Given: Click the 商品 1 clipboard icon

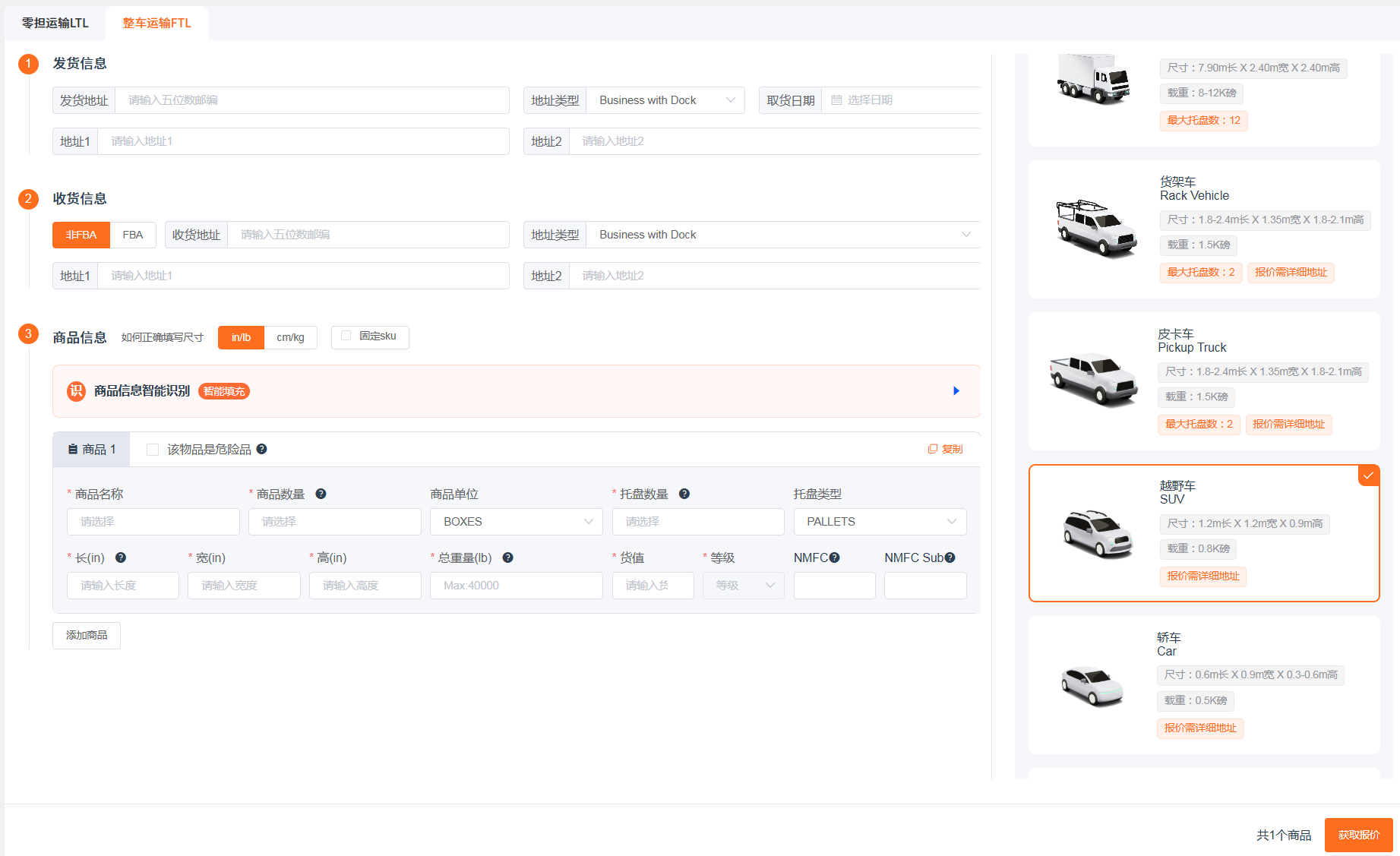Looking at the screenshot, I should [x=73, y=450].
